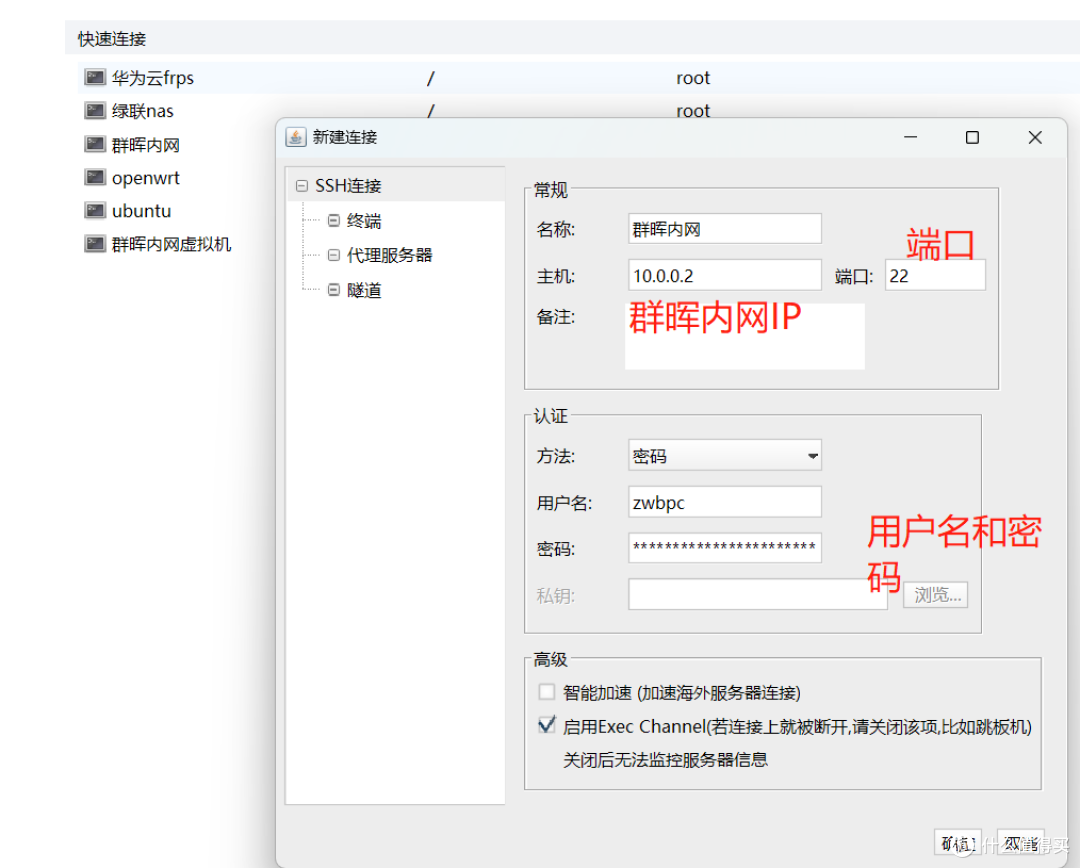Image resolution: width=1080 pixels, height=868 pixels.
Task: Click the terminal icon beside openwrt
Action: 95,177
